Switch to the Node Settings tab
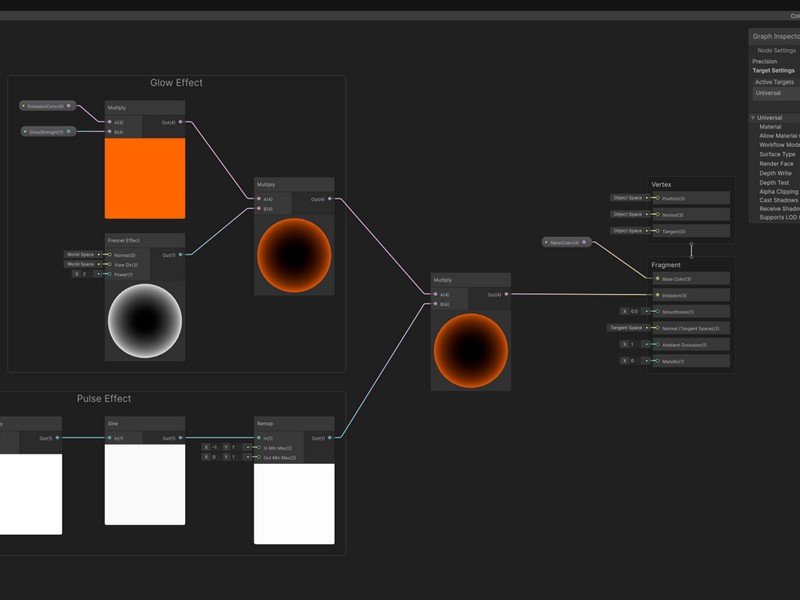 [776, 50]
